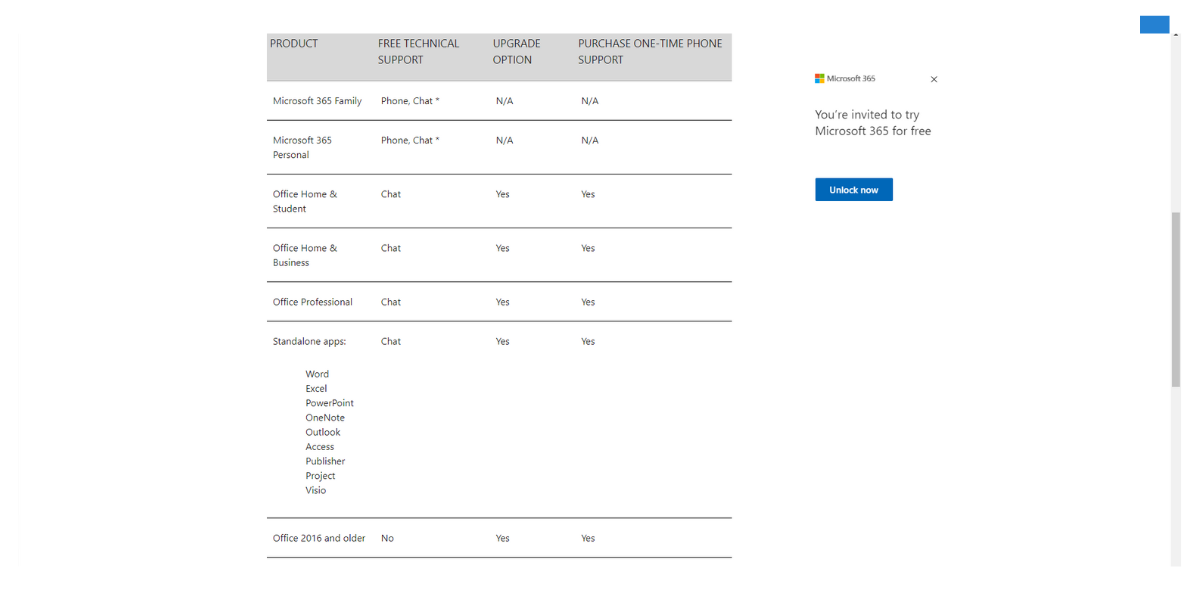Select the Microsoft 365 Personal product cell
The image size is (1200, 600).
click(x=302, y=148)
